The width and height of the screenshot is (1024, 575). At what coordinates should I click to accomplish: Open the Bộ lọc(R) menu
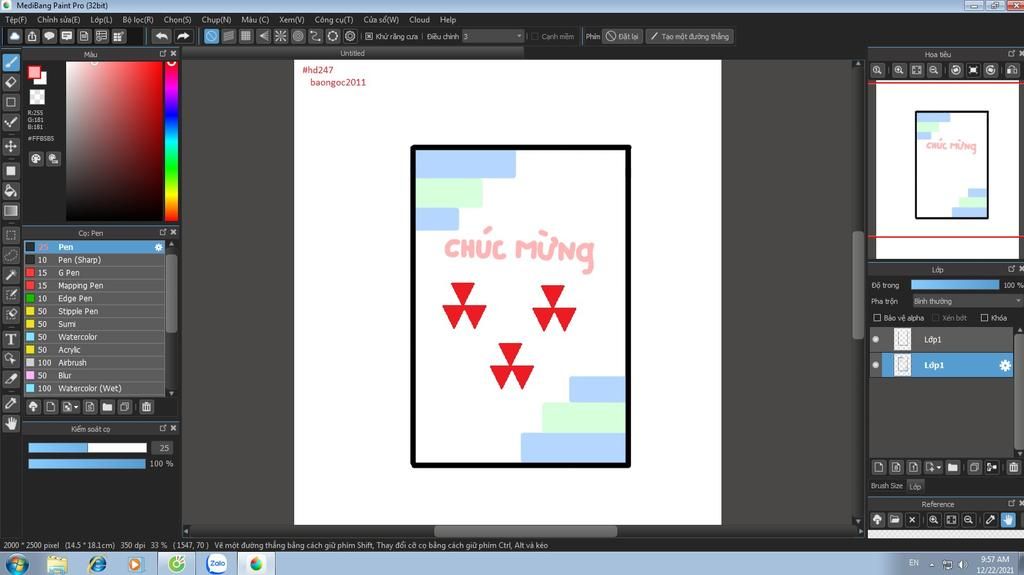coord(138,20)
